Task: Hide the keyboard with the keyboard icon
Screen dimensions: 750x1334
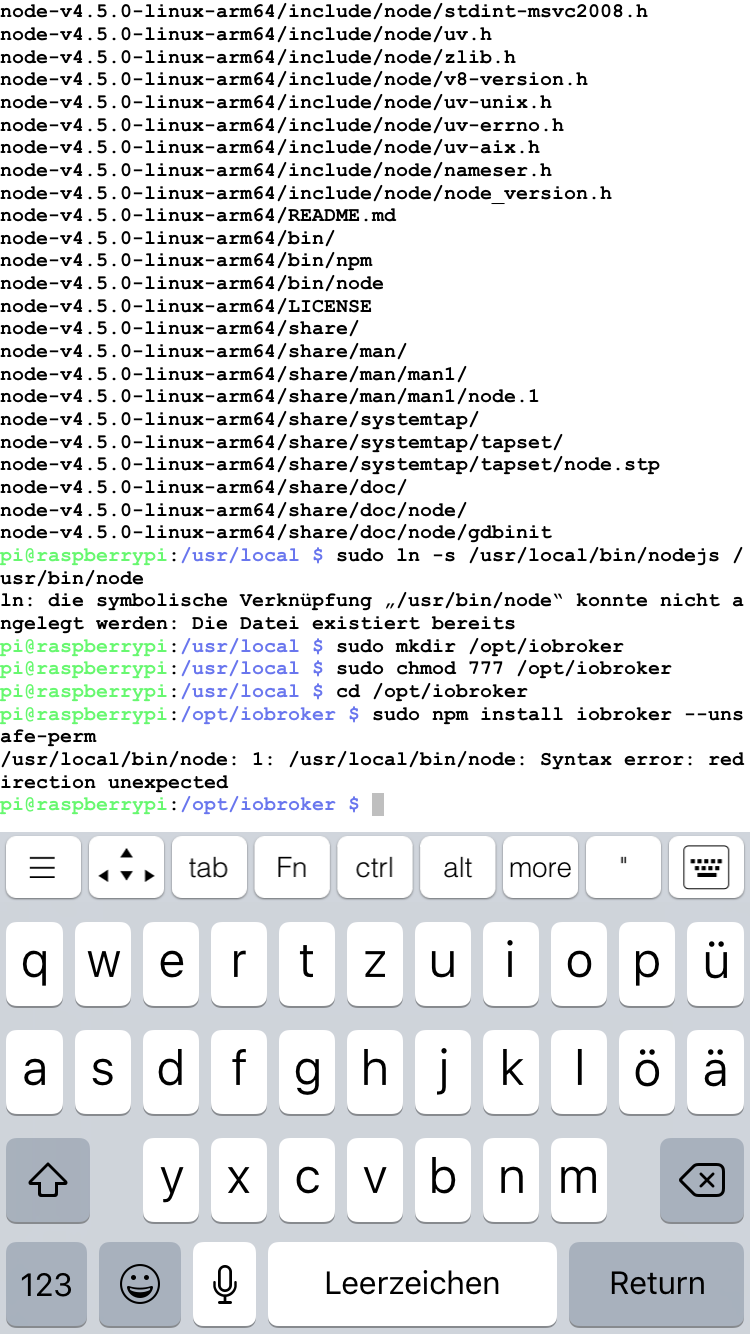Action: [x=706, y=867]
